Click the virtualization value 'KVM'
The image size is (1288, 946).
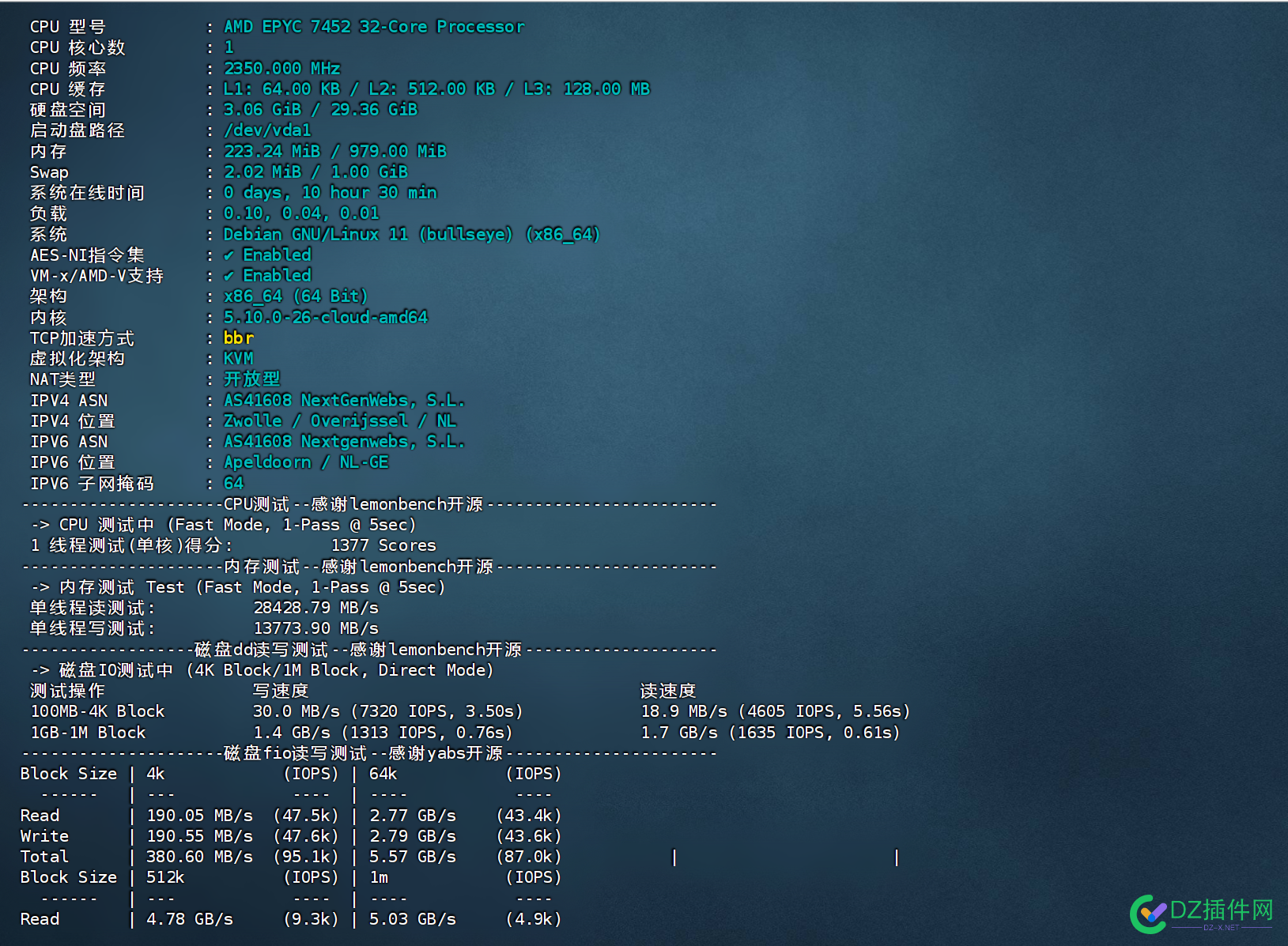238,359
